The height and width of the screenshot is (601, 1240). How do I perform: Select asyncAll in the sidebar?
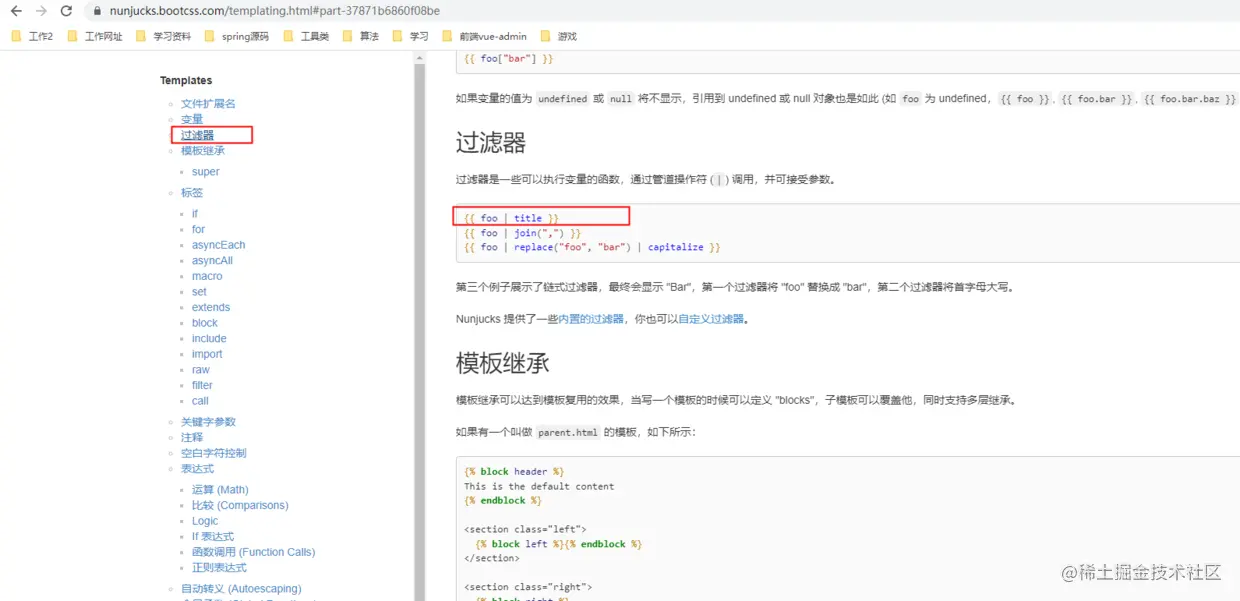click(212, 261)
